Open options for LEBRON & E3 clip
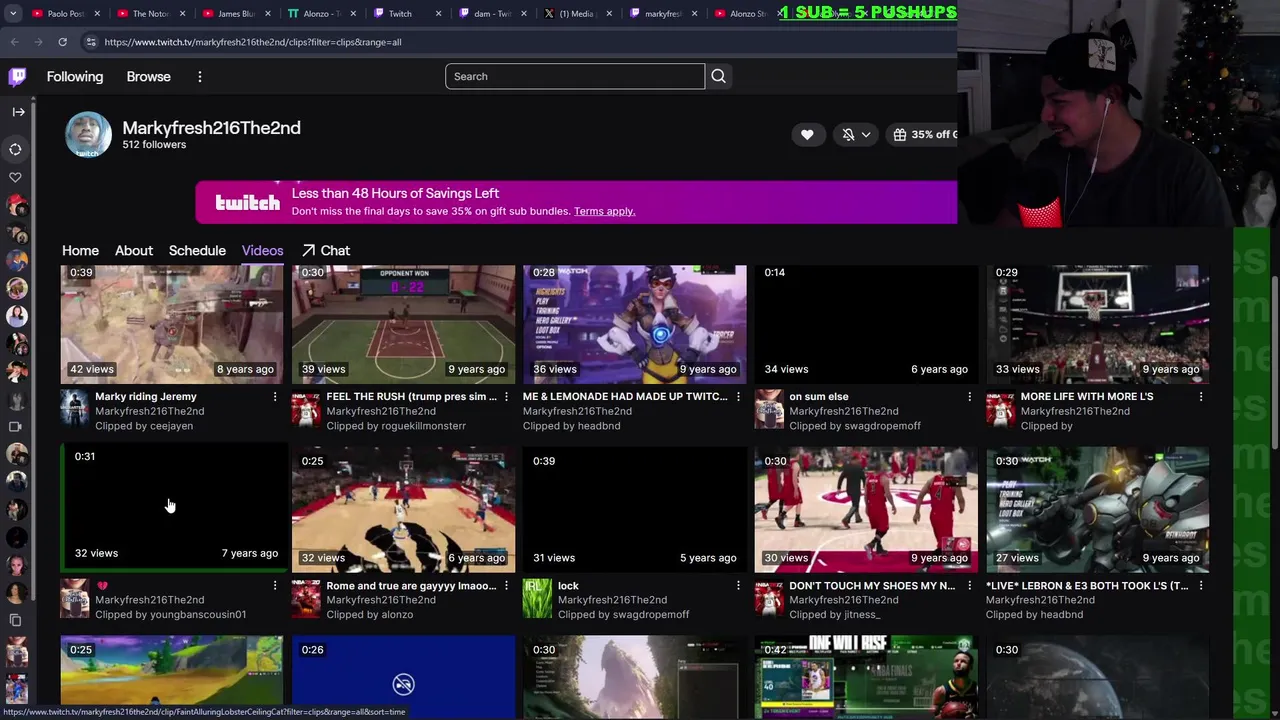The width and height of the screenshot is (1280, 720). tap(1201, 586)
